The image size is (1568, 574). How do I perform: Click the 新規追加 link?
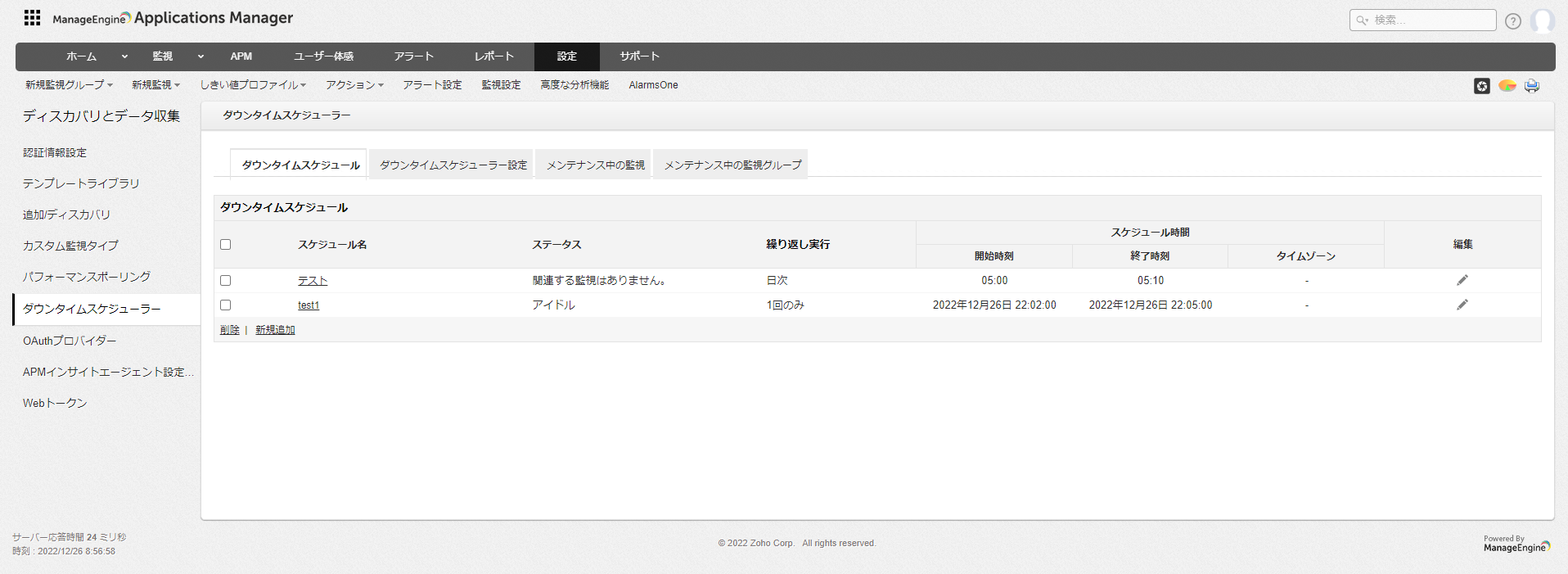[275, 330]
